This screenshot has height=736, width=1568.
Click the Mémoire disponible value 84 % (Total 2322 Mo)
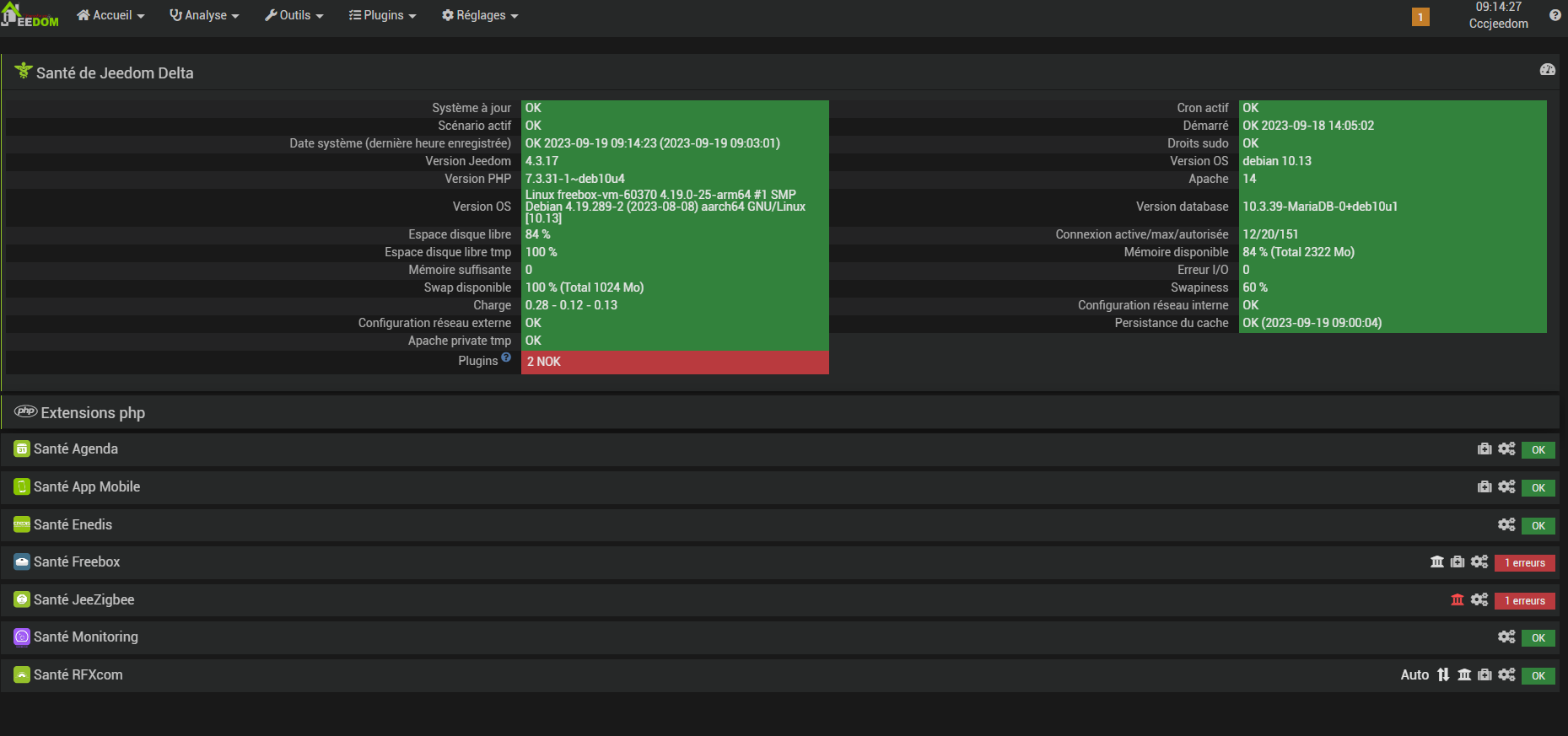tap(1298, 252)
